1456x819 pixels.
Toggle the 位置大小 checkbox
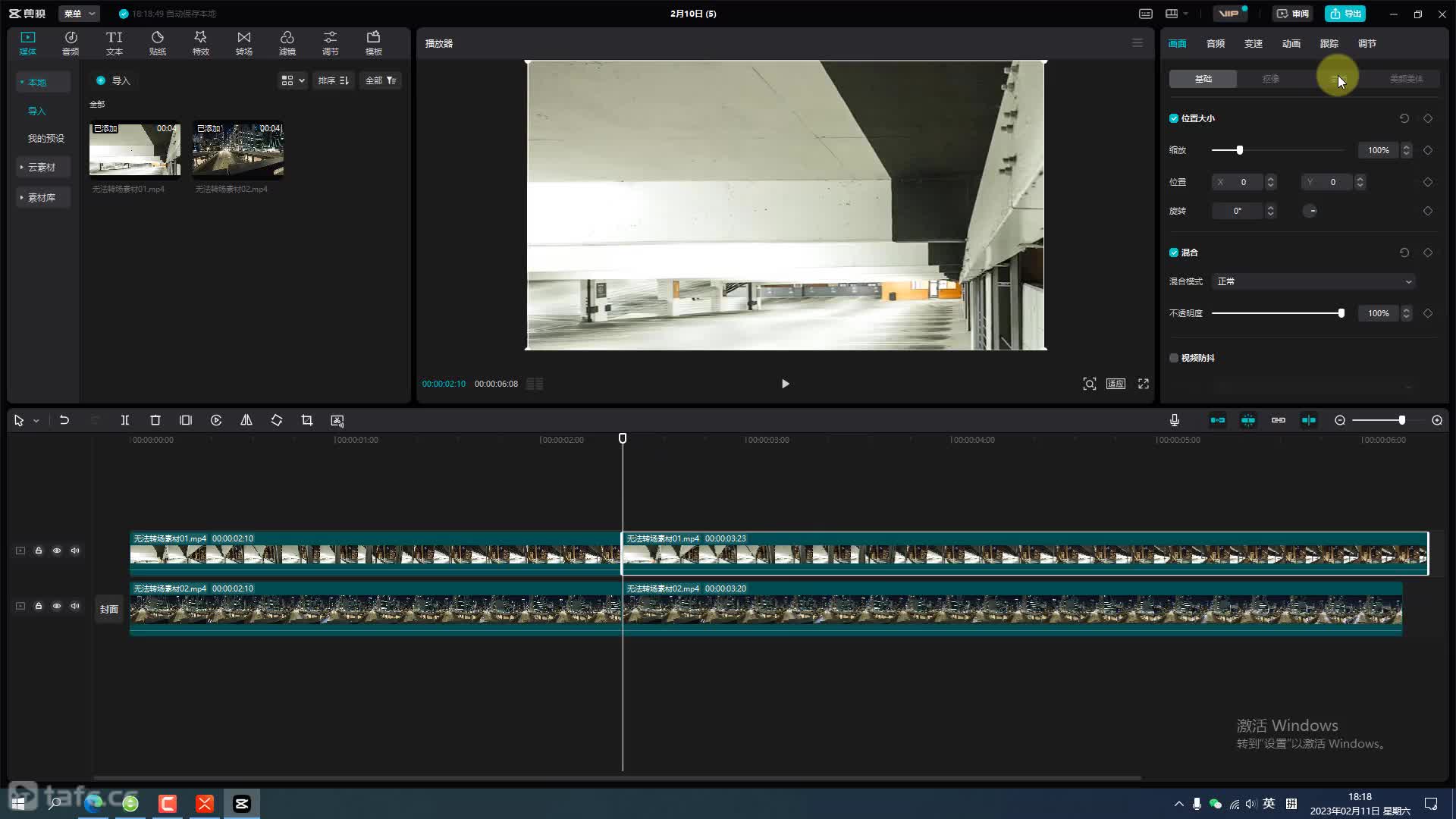pos(1174,118)
